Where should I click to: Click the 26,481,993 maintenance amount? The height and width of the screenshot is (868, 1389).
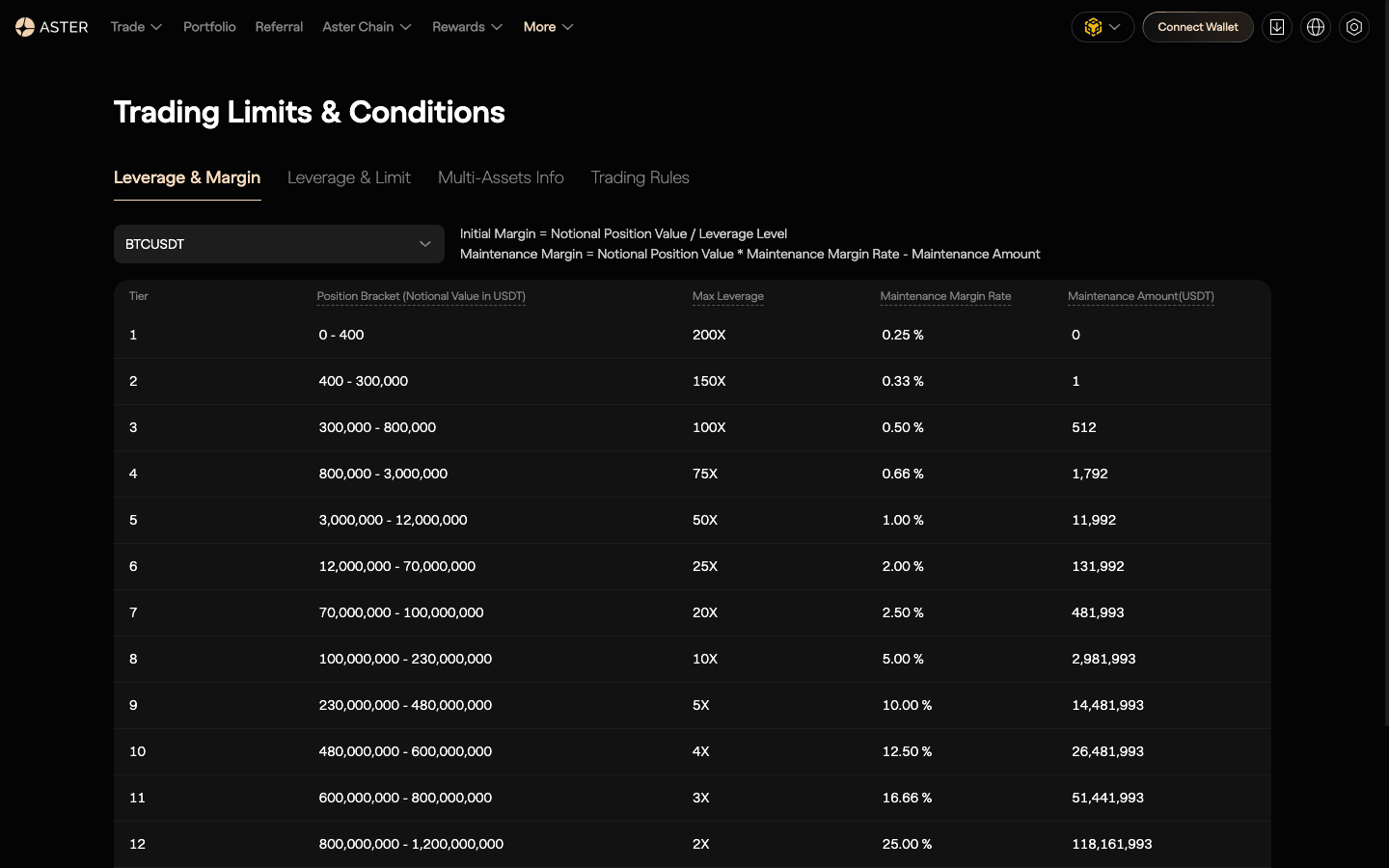1107,751
